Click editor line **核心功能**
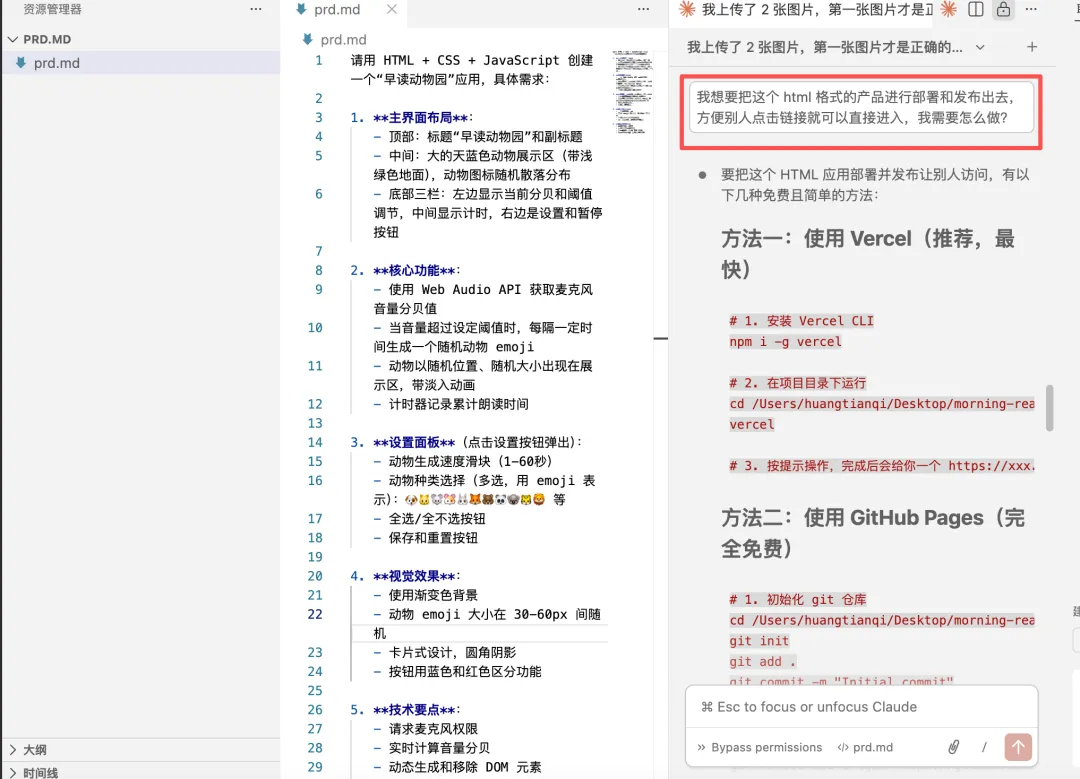1080x779 pixels. click(405, 270)
